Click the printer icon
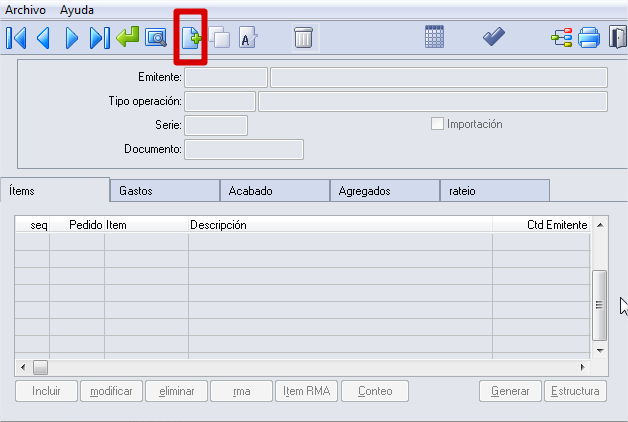Viewport: 628px width, 422px height. 589,37
